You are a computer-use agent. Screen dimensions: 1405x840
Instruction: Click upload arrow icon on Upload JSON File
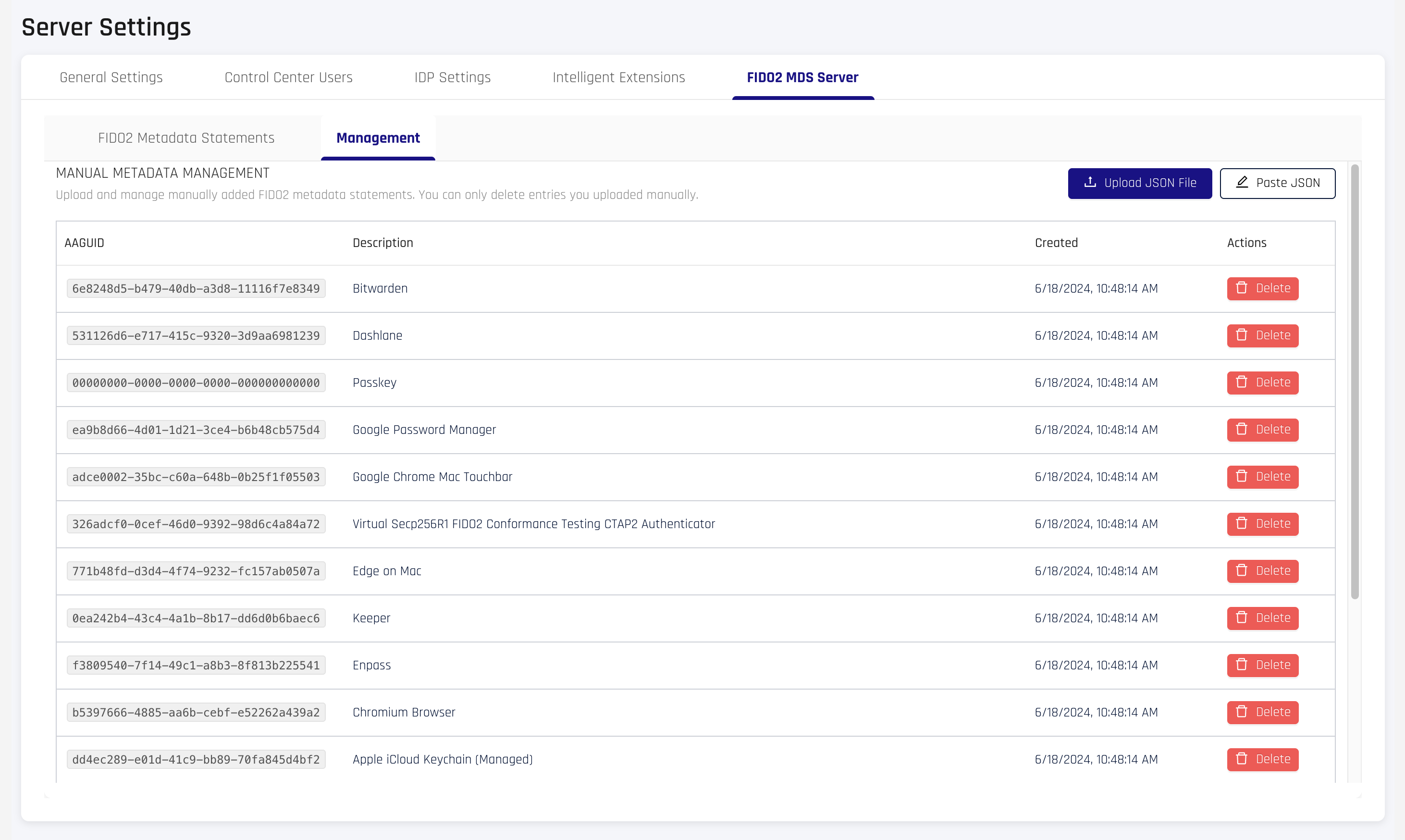pos(1090,182)
